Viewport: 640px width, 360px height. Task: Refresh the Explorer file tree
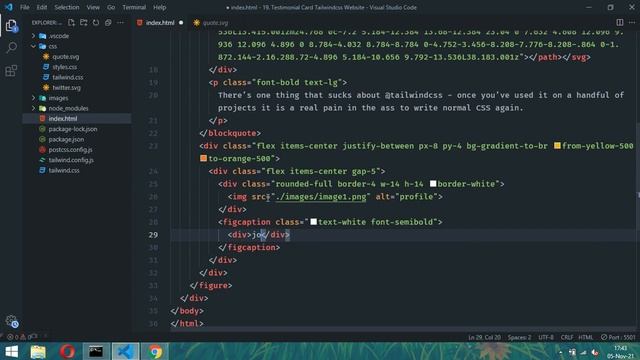click(x=96, y=22)
